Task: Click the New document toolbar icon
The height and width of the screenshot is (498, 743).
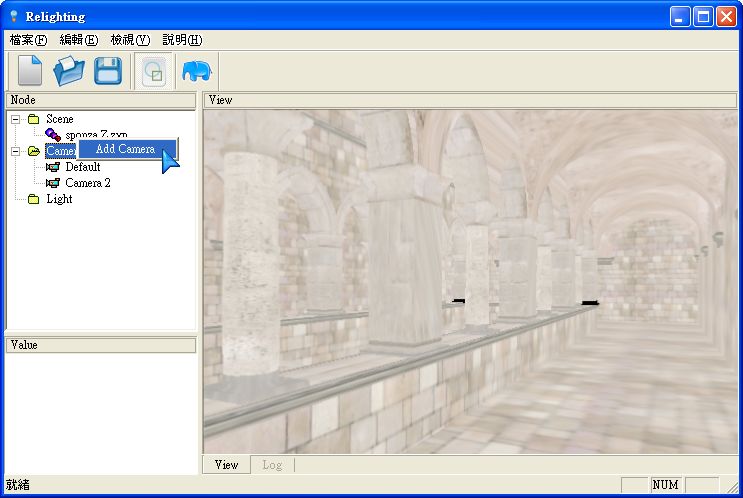Action: [30, 71]
